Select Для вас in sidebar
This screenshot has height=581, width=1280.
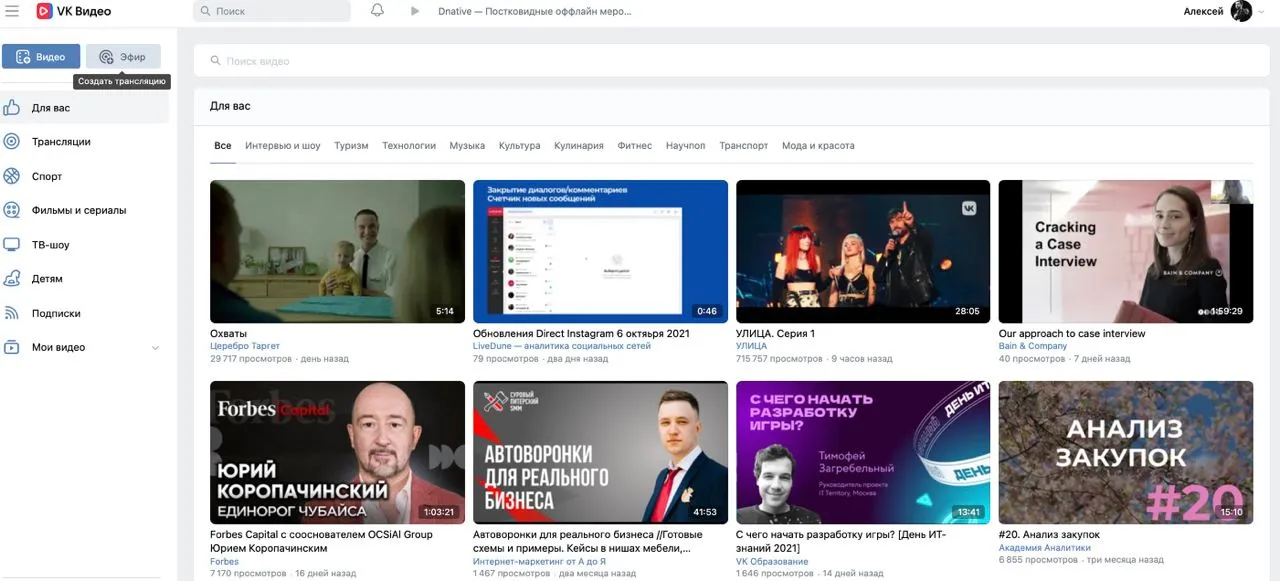coord(85,108)
